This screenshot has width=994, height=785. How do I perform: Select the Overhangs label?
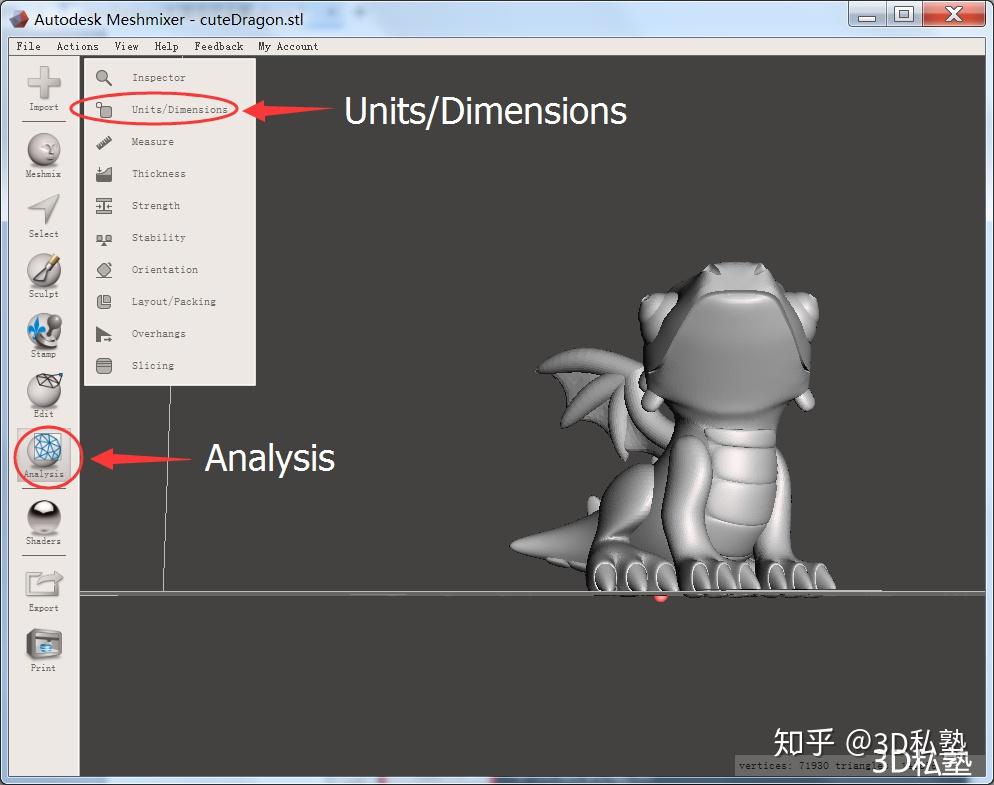point(158,334)
